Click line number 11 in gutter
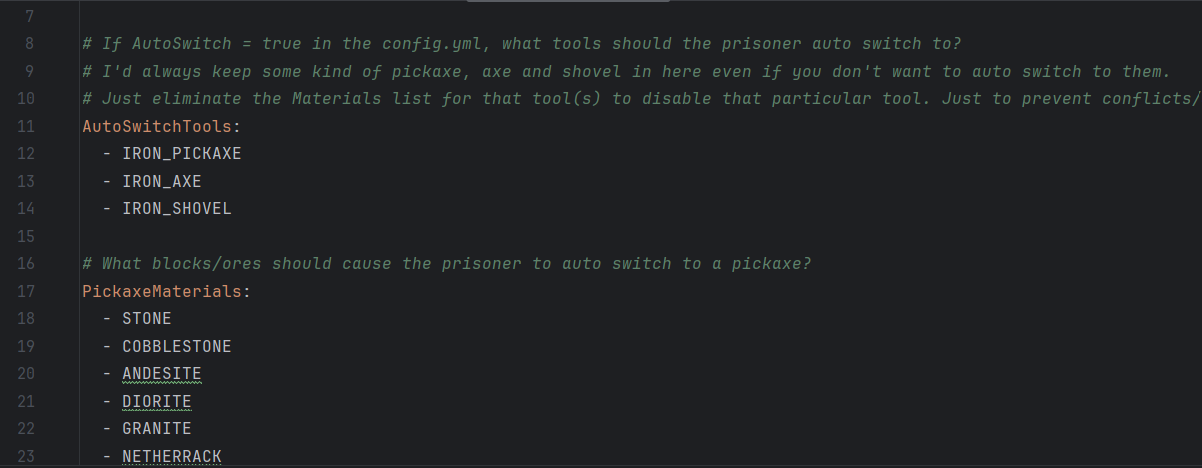Viewport: 1202px width, 468px height. (26, 127)
